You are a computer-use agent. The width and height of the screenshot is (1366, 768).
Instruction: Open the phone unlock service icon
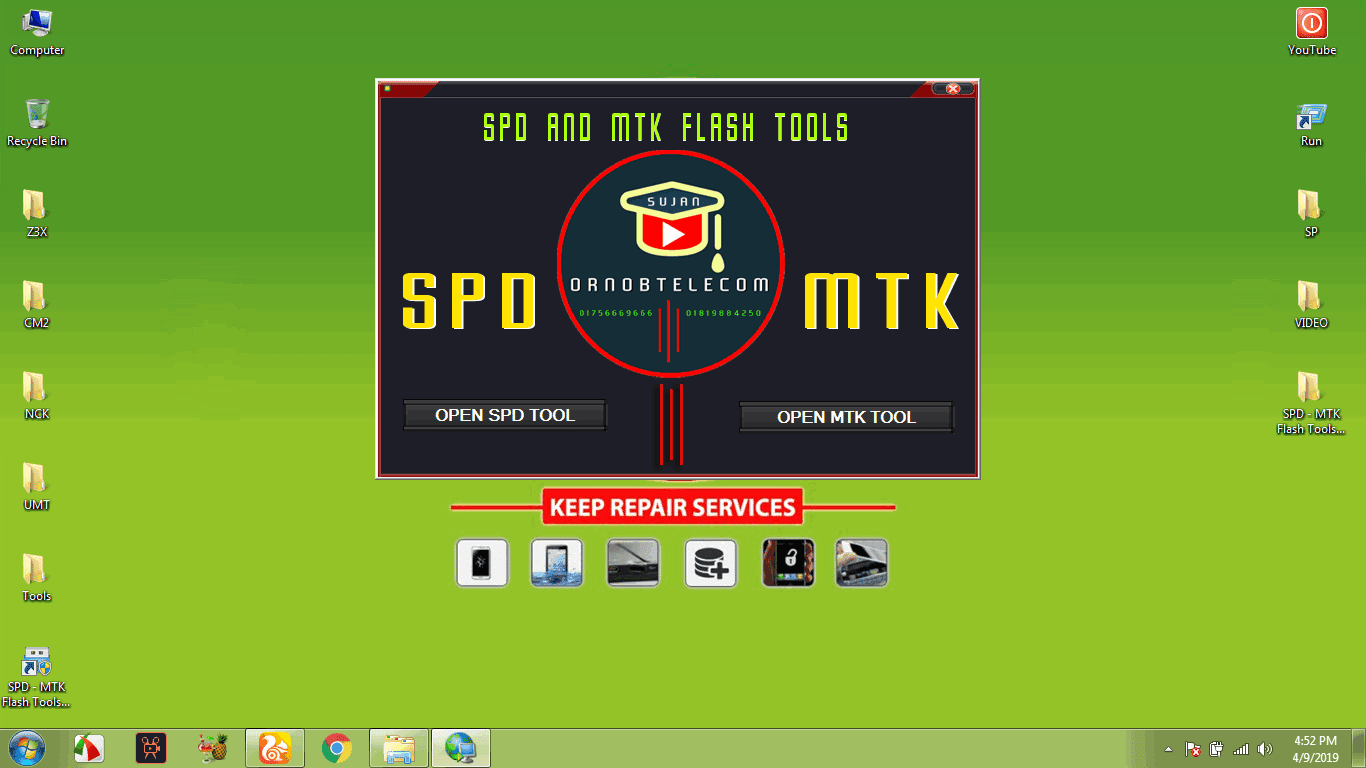(x=787, y=562)
